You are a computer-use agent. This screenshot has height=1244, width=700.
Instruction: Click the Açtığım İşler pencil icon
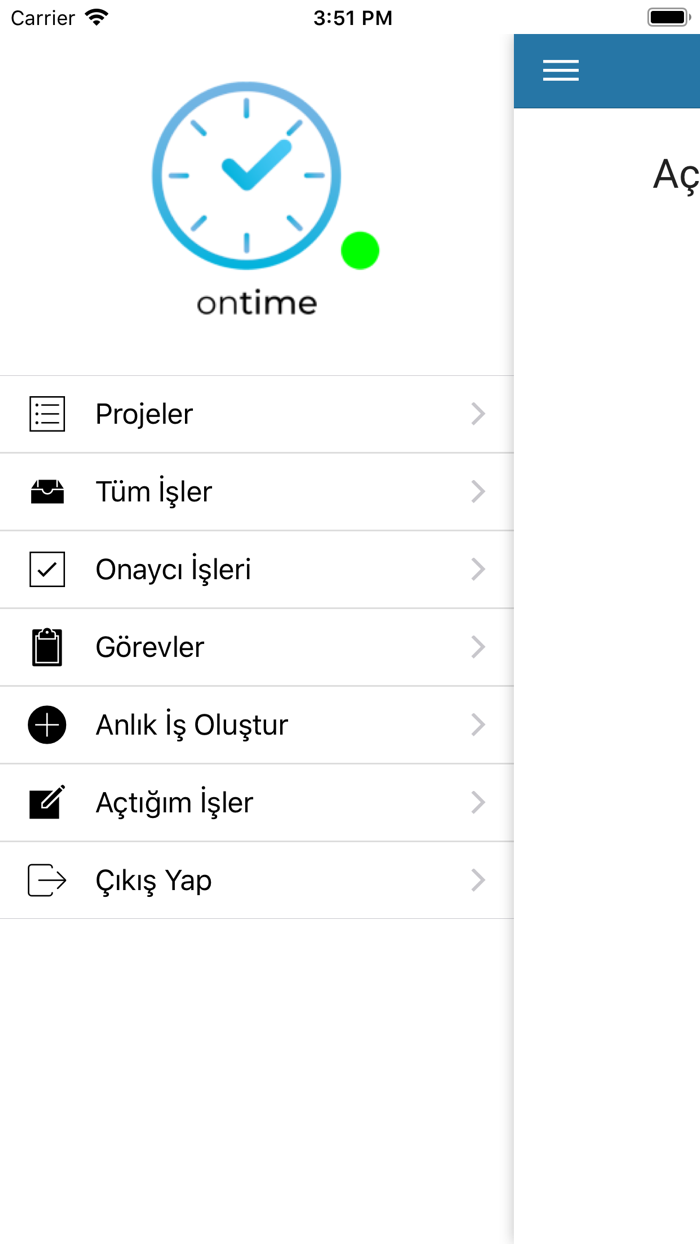pos(47,802)
